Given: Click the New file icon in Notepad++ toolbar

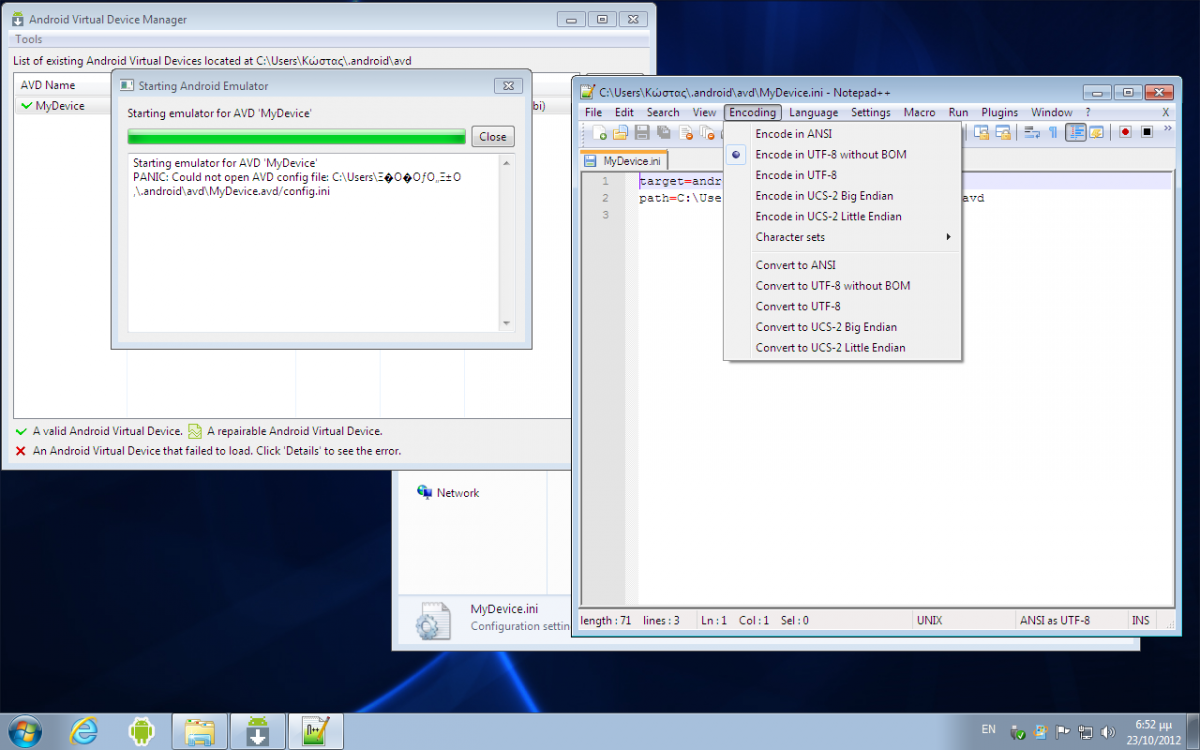Looking at the screenshot, I should pos(600,132).
